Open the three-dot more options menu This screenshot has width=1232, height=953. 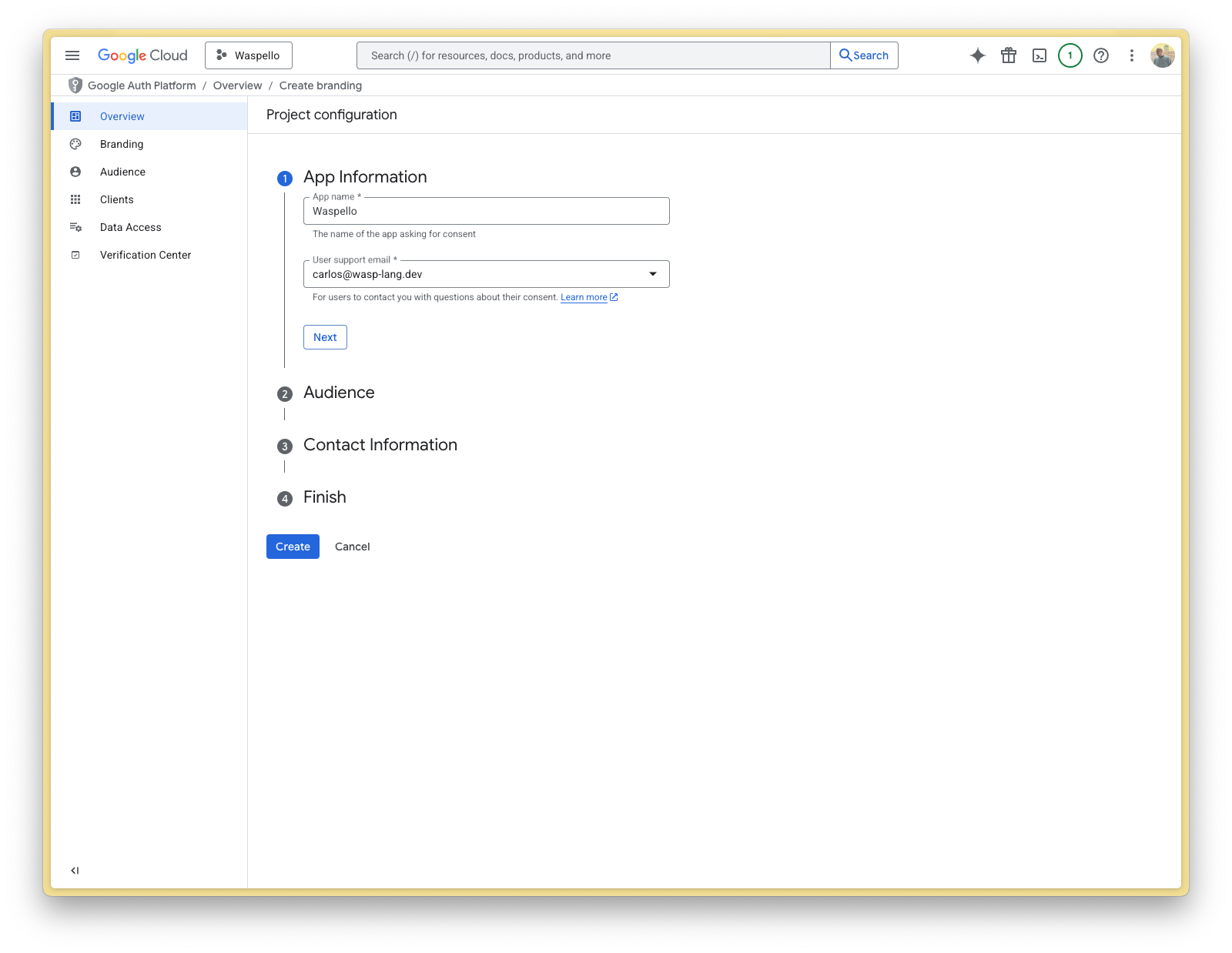tap(1131, 55)
